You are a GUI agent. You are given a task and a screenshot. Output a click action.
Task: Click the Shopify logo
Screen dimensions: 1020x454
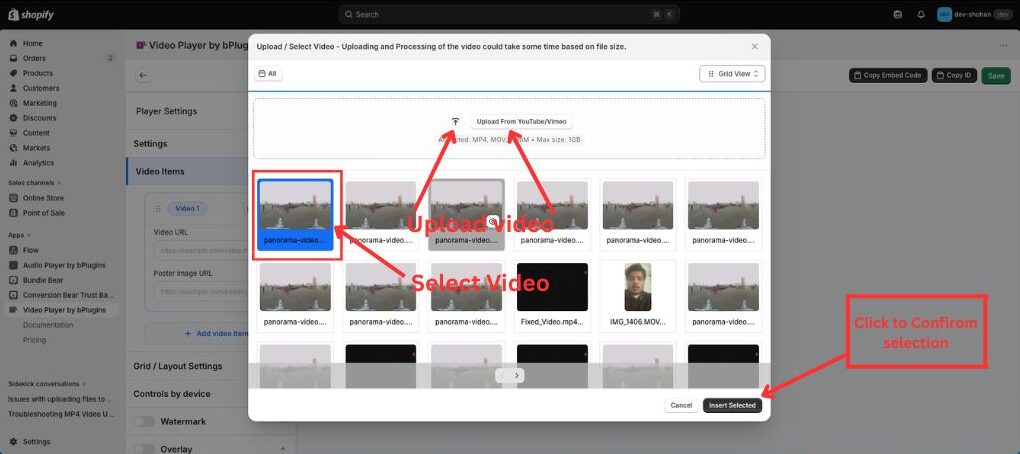pyautogui.click(x=29, y=14)
